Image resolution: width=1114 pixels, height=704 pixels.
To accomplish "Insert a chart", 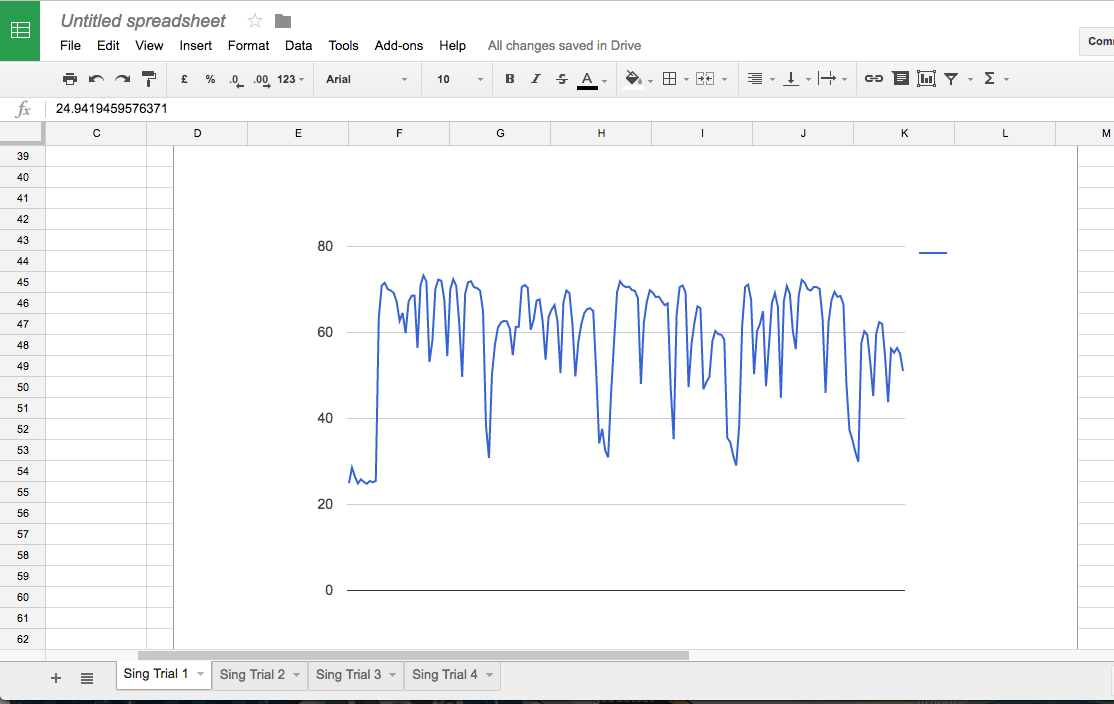I will [926, 79].
